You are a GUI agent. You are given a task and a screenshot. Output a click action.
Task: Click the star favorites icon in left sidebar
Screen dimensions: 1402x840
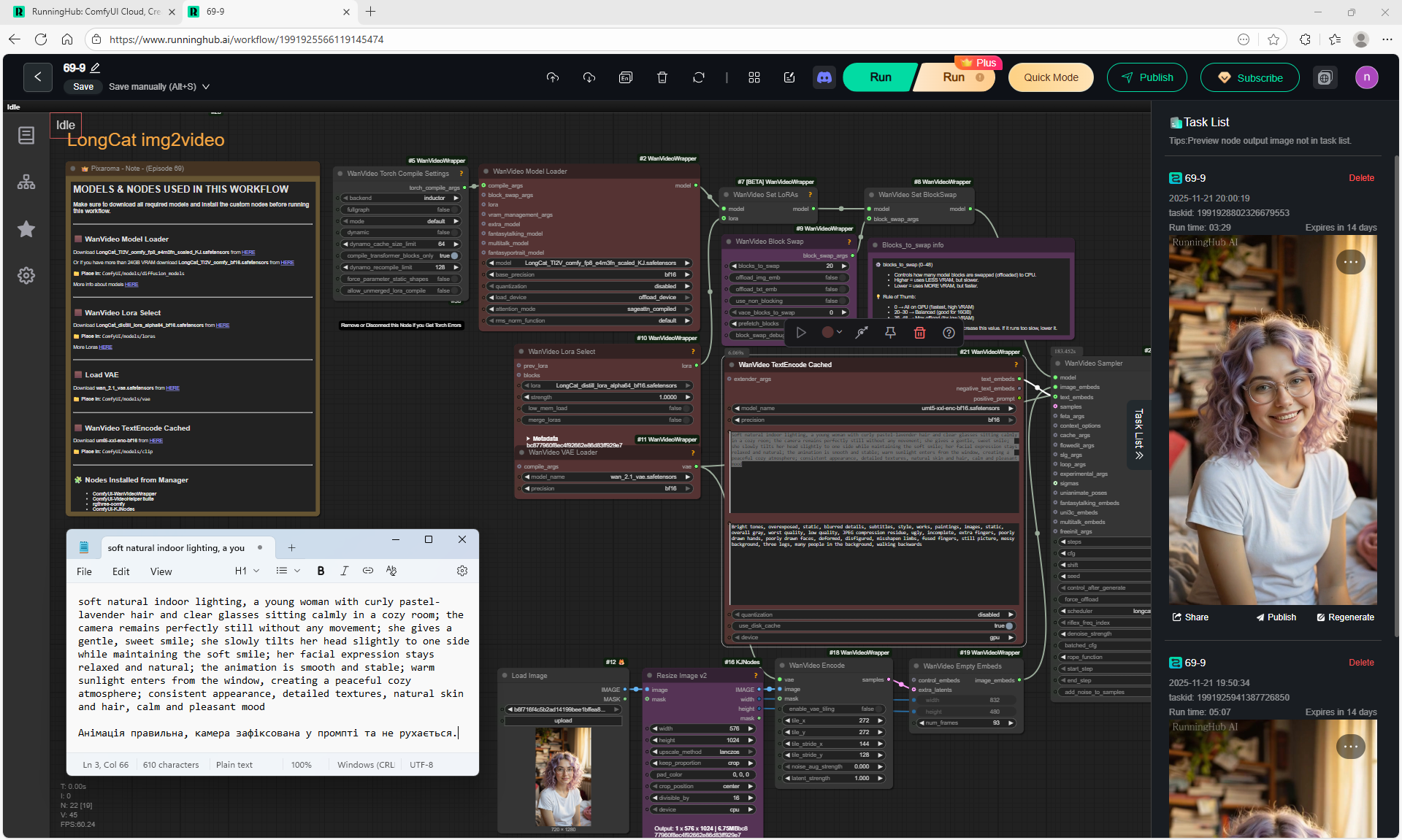pos(26,229)
